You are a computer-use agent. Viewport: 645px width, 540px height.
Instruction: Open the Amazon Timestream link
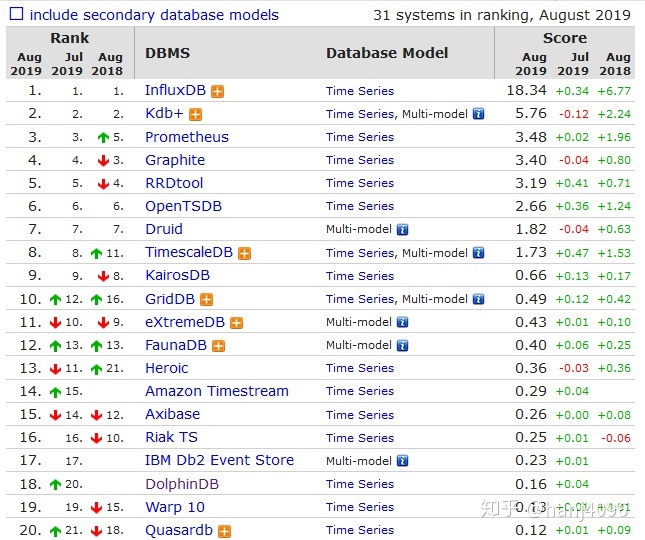coord(217,391)
